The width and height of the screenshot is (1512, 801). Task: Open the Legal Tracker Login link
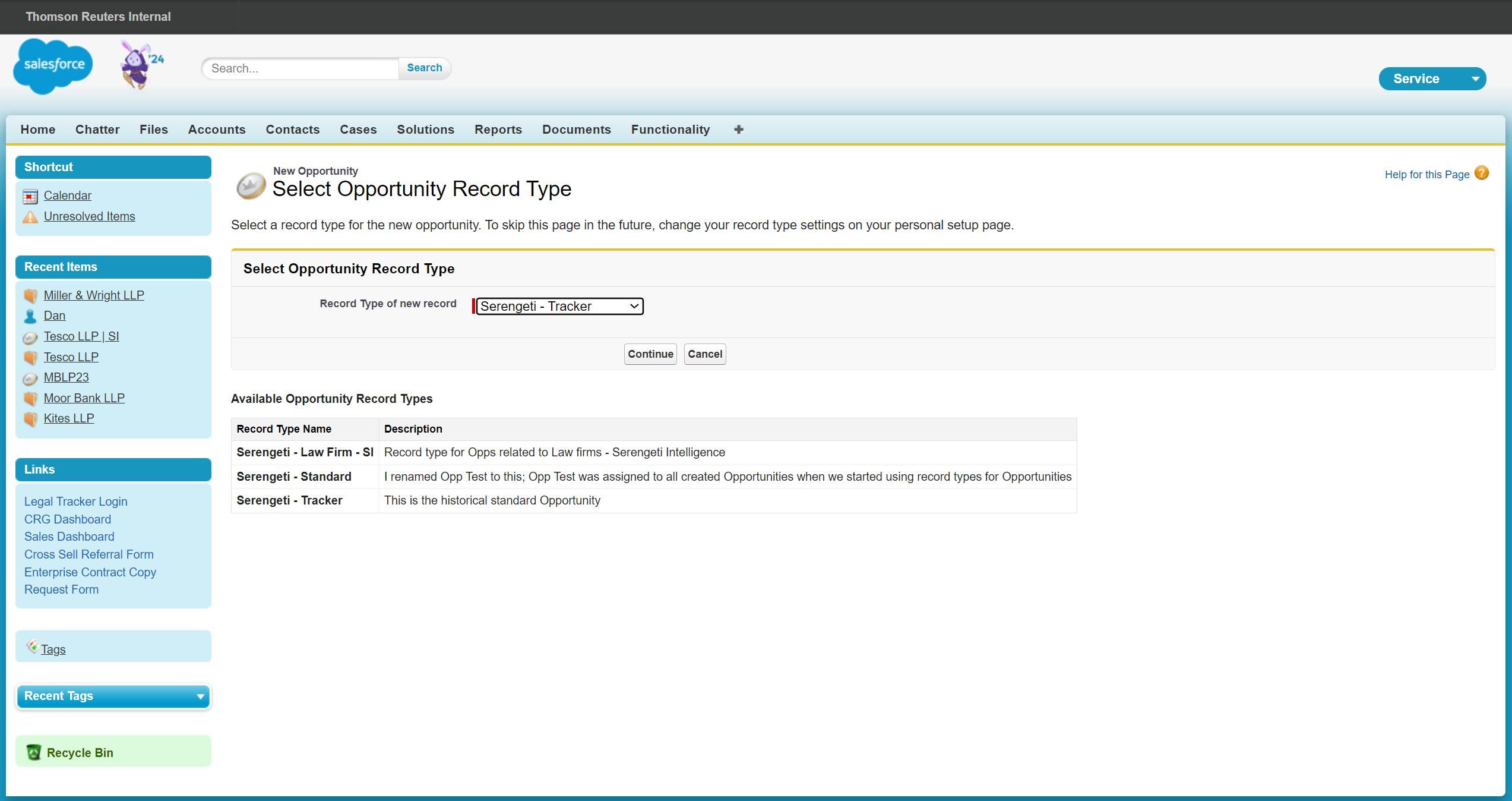pos(76,502)
